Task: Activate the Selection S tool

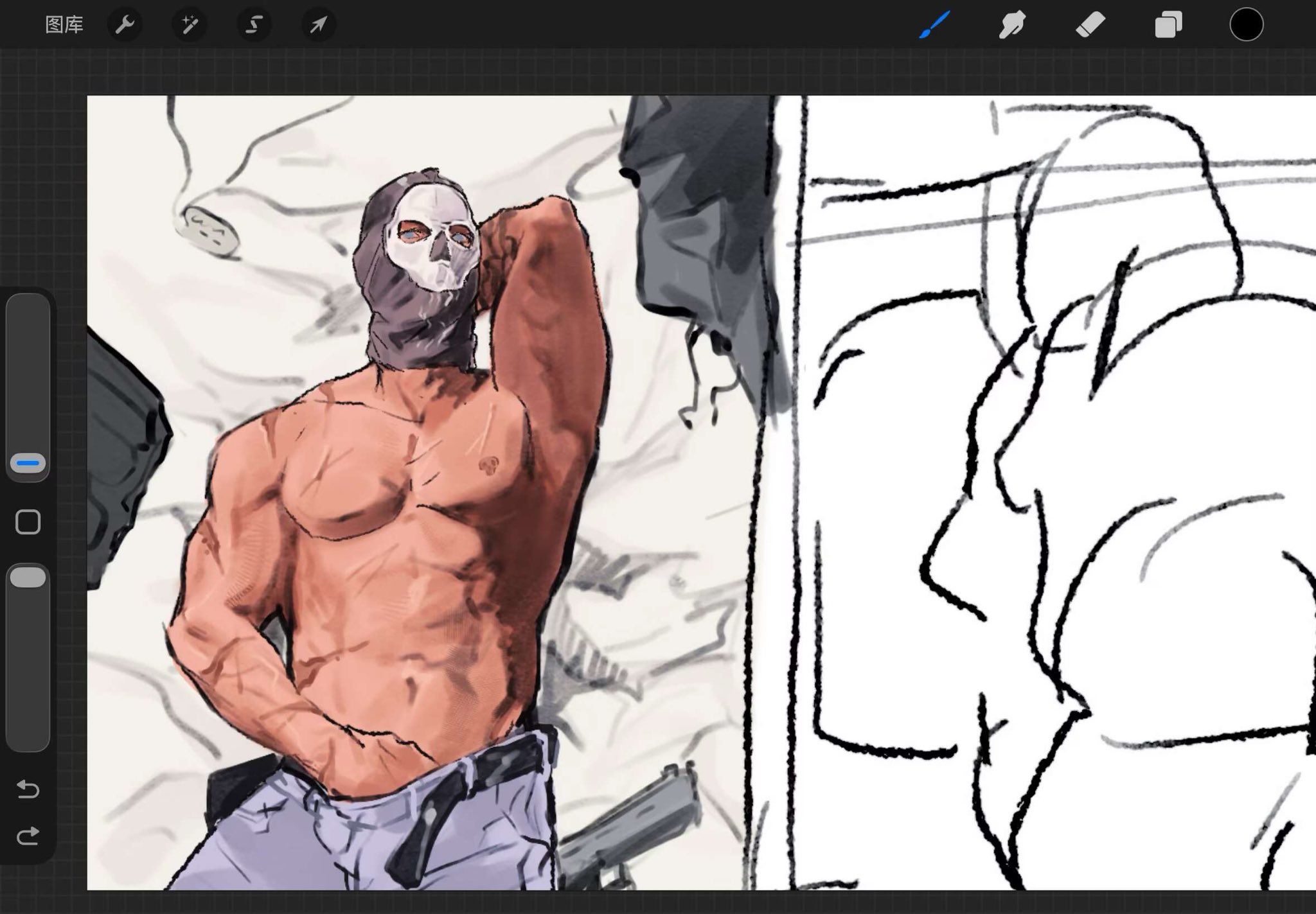Action: 254,25
